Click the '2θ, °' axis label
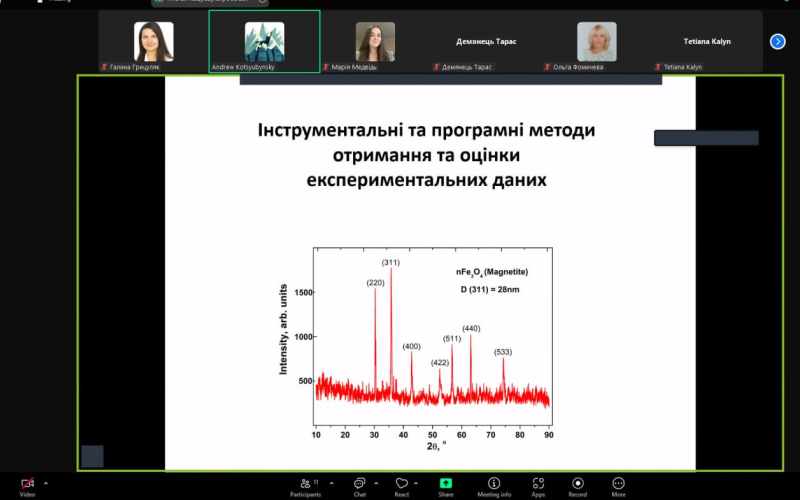The image size is (800, 500). (436, 446)
